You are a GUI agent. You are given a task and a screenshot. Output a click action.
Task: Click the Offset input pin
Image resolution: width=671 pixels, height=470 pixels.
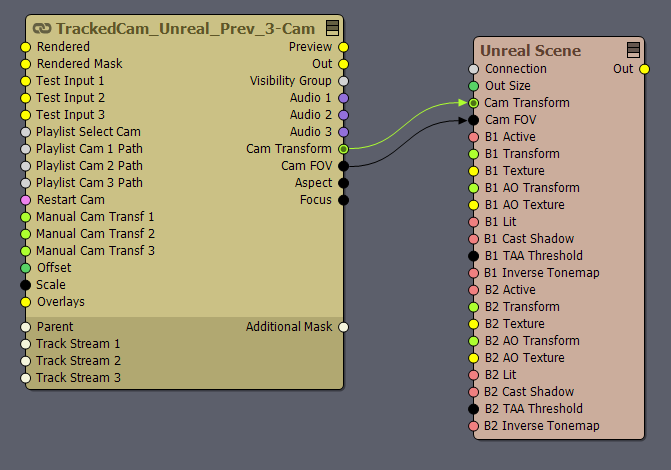(26, 268)
